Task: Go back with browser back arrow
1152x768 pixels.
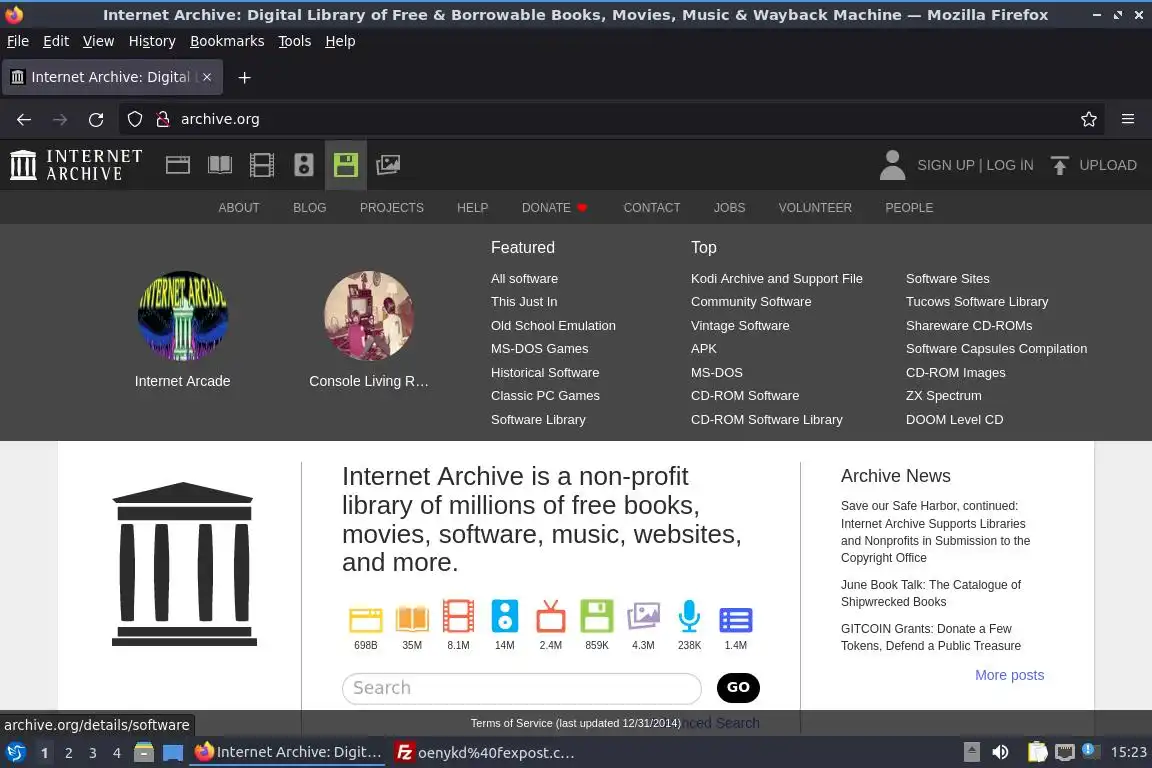Action: tap(24, 119)
